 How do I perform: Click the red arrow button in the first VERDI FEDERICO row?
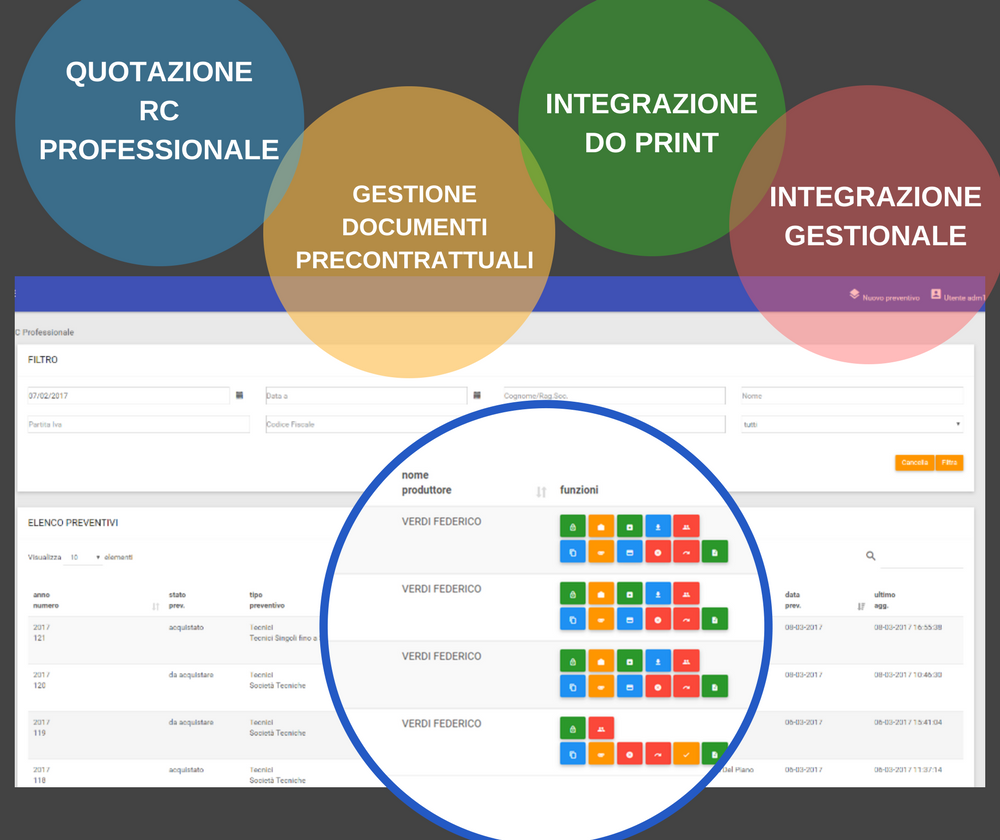coord(686,552)
